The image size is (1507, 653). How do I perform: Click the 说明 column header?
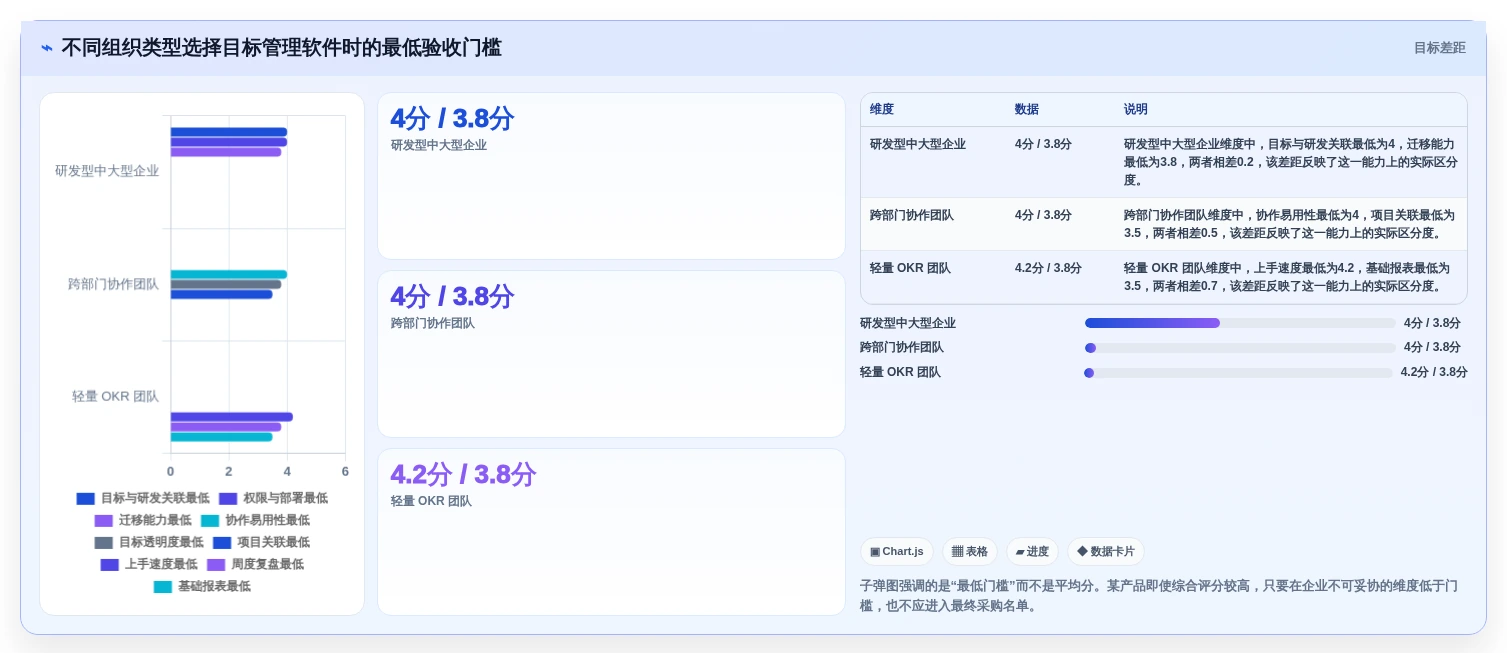[x=1136, y=109]
